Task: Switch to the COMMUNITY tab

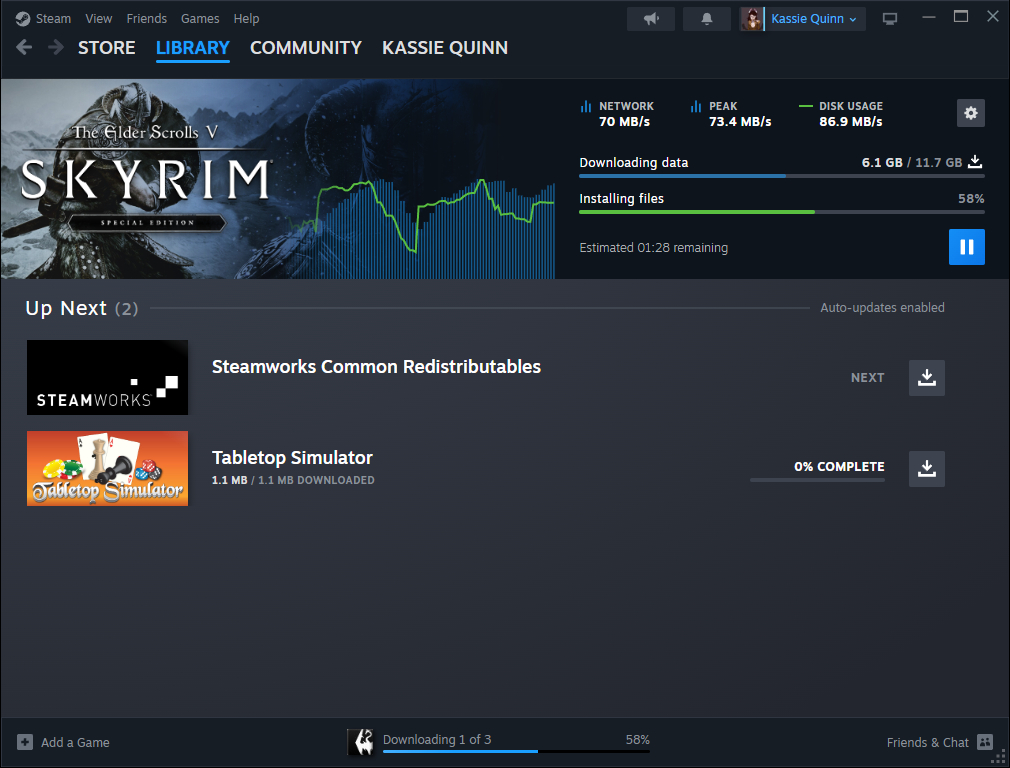Action: point(305,48)
